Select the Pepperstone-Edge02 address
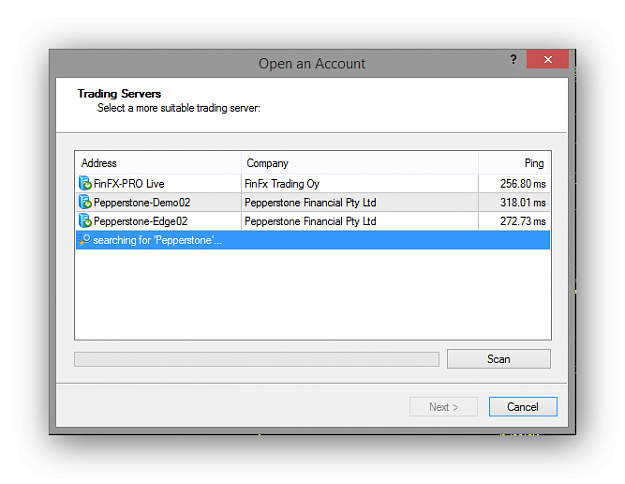This screenshot has height=484, width=625. click(x=140, y=221)
